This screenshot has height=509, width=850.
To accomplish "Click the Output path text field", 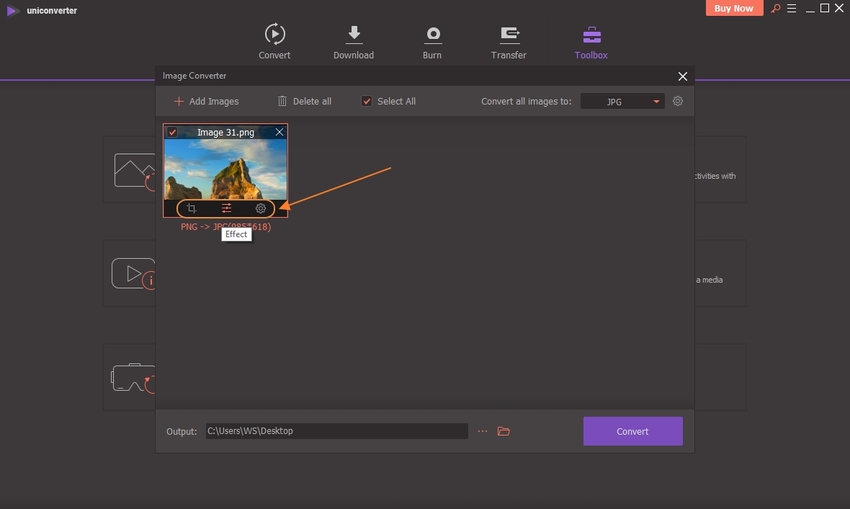I will click(336, 431).
